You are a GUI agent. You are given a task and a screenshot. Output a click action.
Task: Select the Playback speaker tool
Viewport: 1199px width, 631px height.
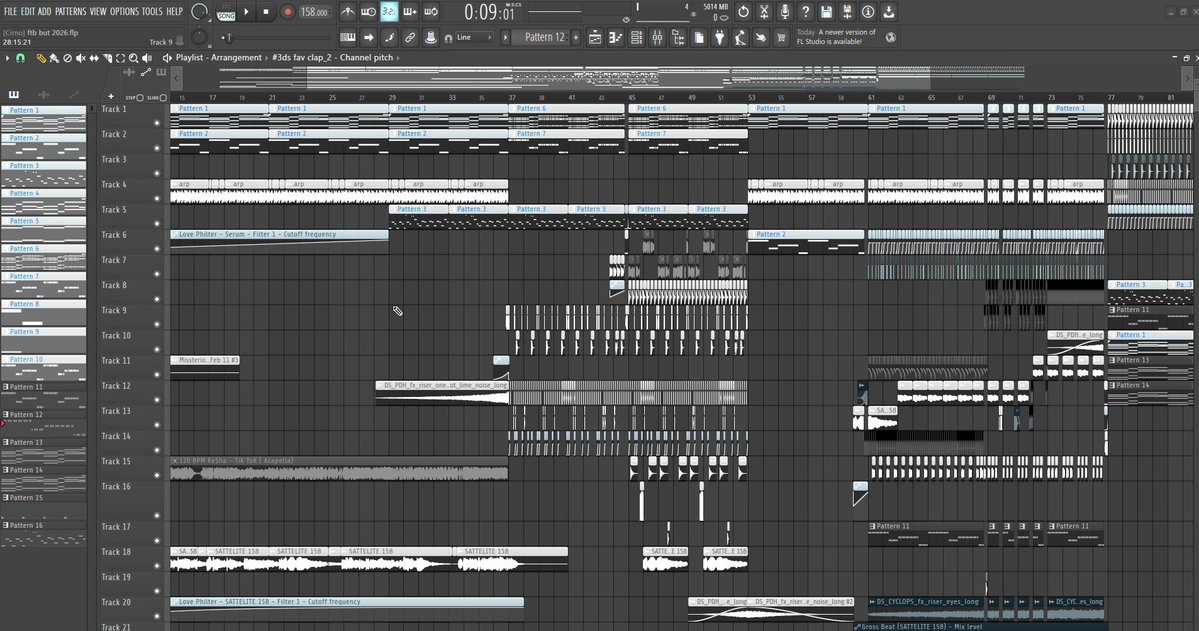click(147, 58)
